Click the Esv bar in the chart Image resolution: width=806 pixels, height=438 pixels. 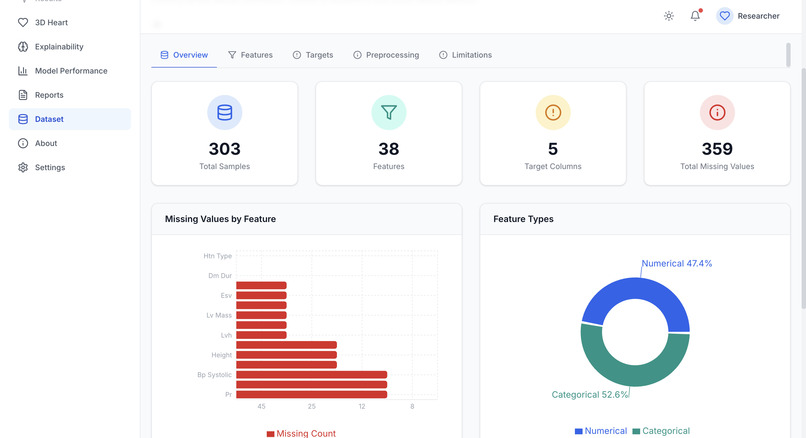click(x=261, y=296)
